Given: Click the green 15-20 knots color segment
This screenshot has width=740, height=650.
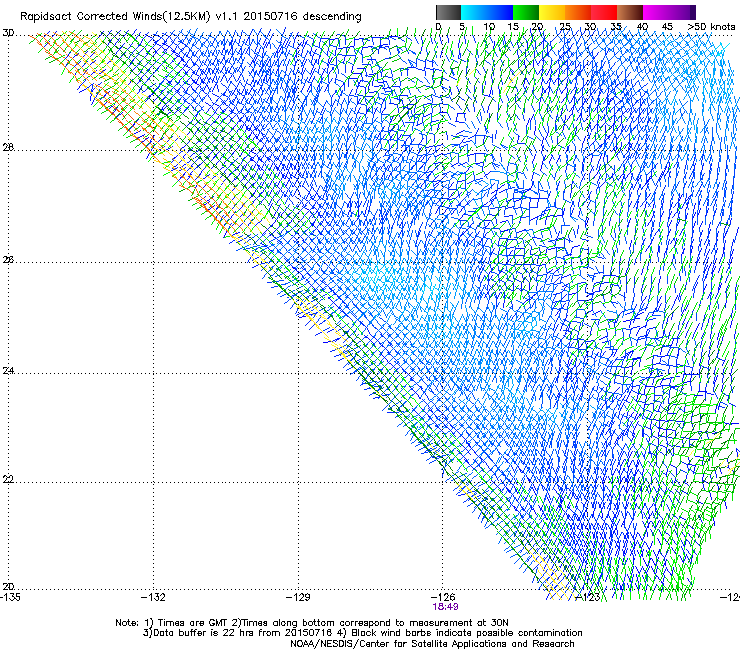Looking at the screenshot, I should pyautogui.click(x=526, y=12).
